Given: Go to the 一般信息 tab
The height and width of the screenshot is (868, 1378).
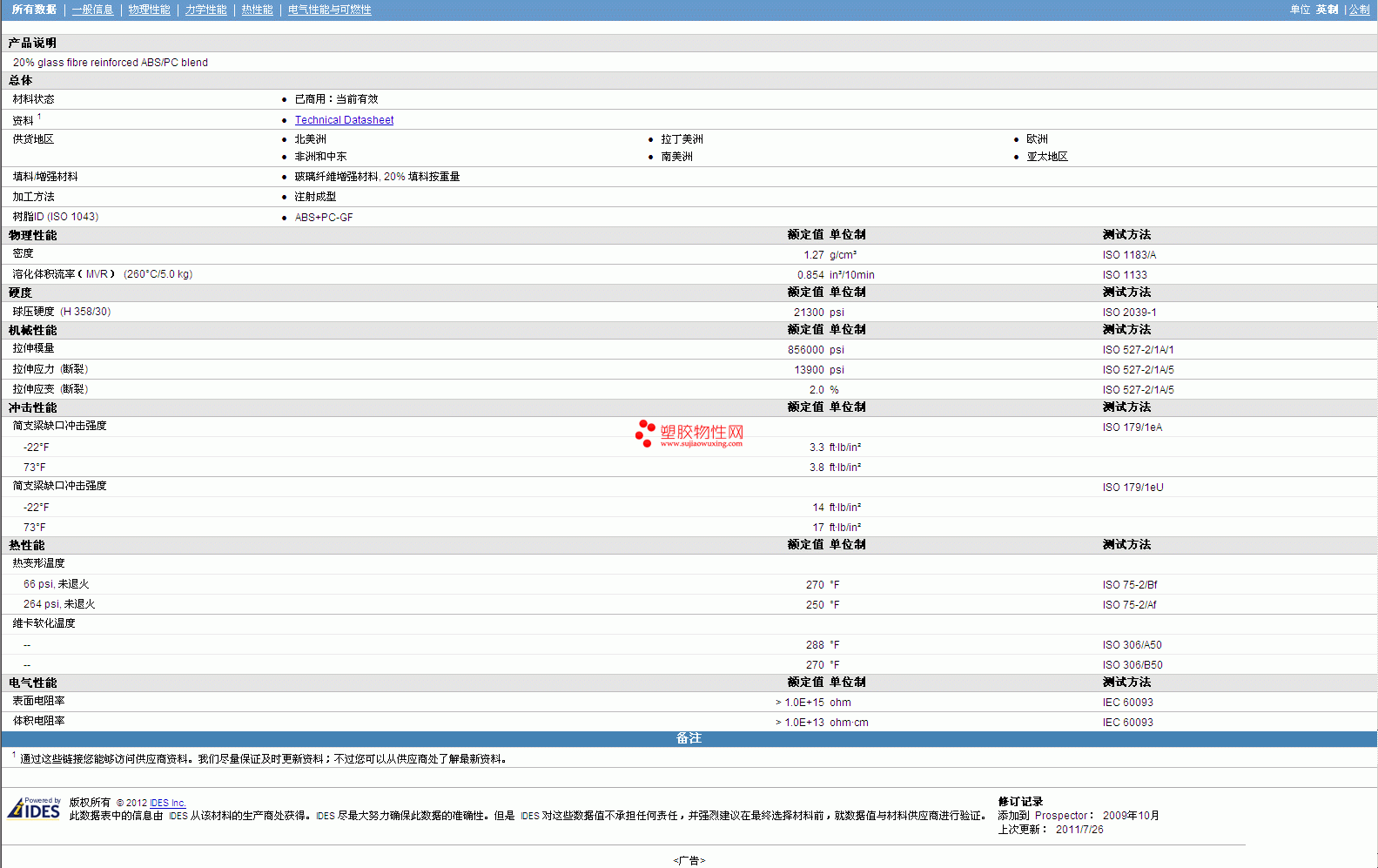Looking at the screenshot, I should pos(92,10).
